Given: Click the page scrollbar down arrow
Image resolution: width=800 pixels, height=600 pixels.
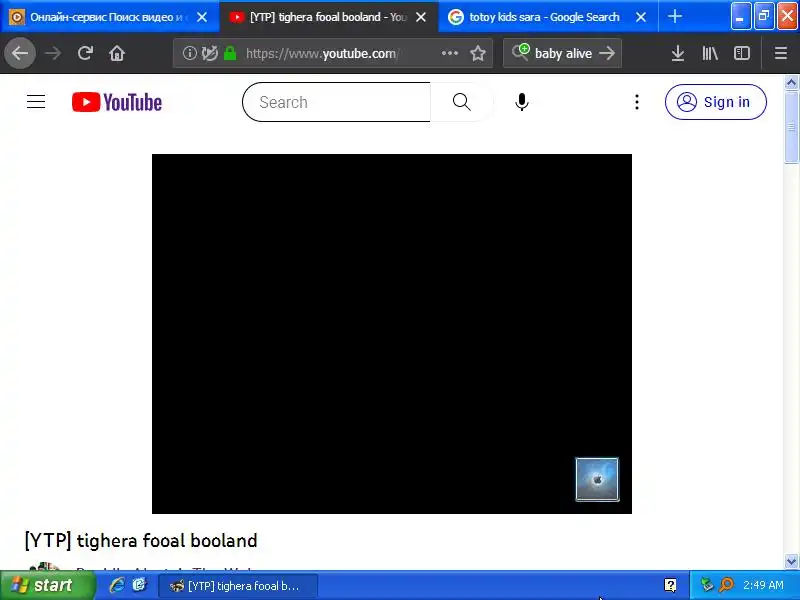Looking at the screenshot, I should 791,561.
